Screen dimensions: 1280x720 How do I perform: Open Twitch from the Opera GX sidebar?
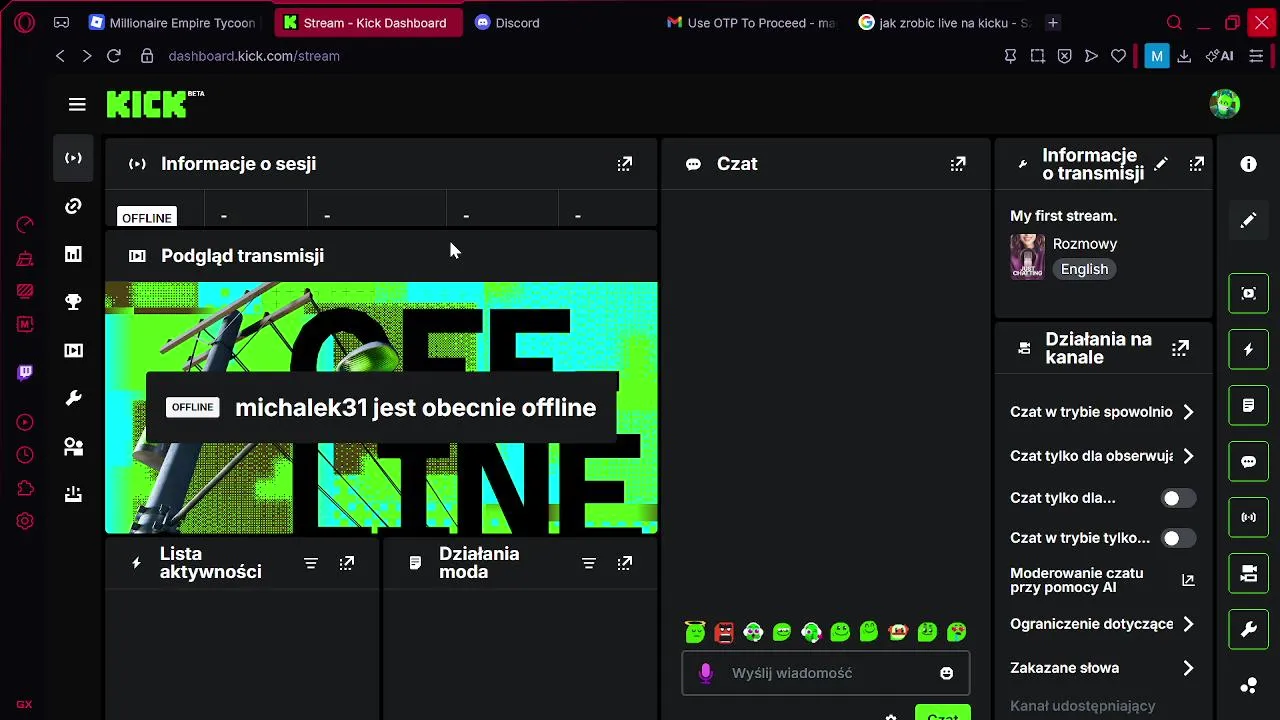point(25,372)
